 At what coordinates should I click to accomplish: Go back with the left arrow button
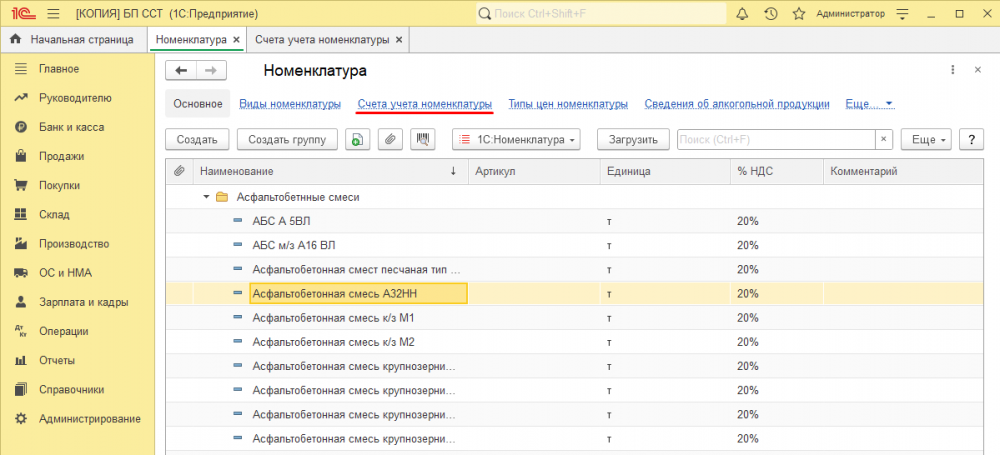tap(180, 71)
